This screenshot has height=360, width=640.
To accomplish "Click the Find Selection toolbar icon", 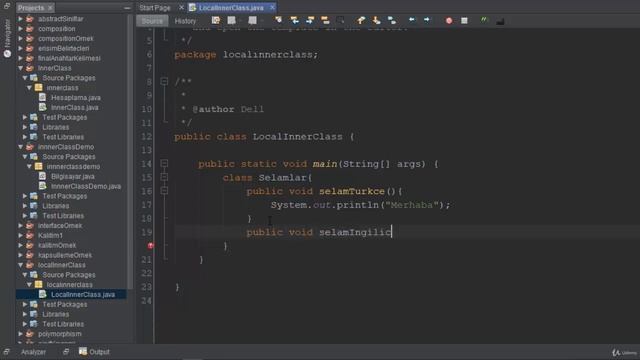I will pyautogui.click(x=278, y=20).
